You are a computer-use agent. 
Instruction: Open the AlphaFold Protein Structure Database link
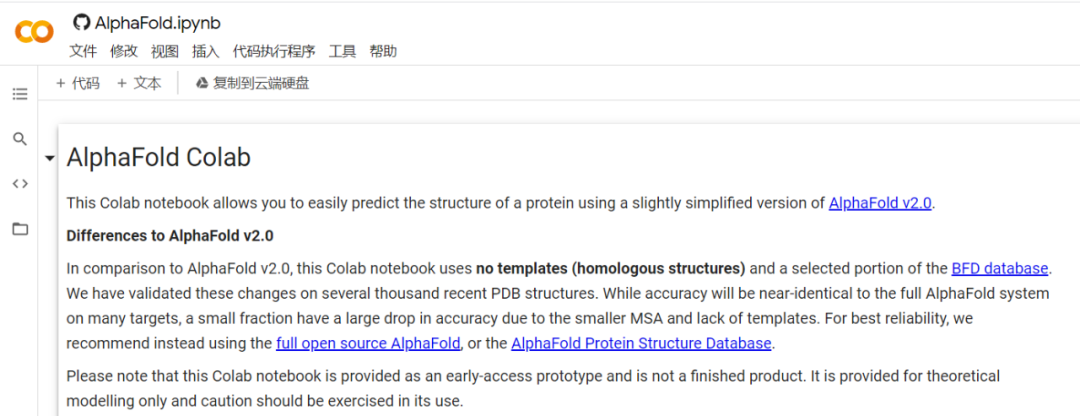pyautogui.click(x=641, y=343)
